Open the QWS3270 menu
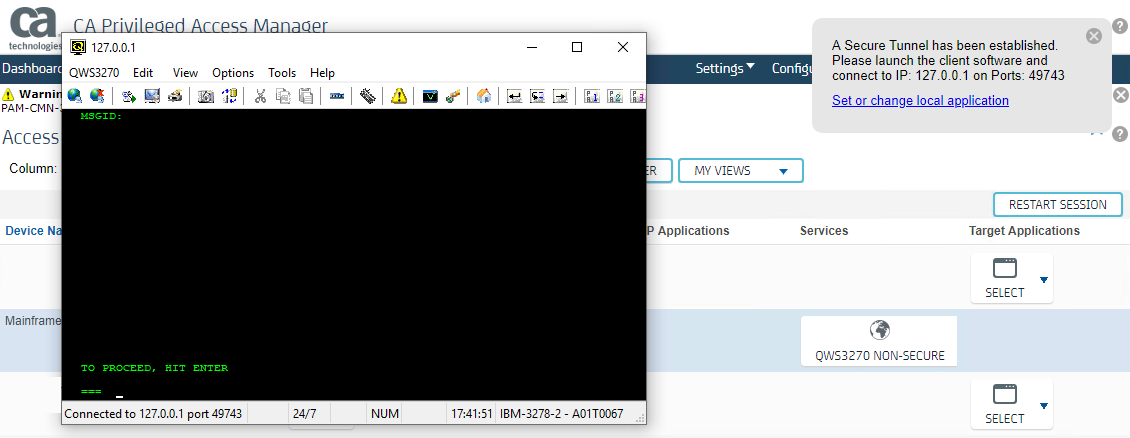The height and width of the screenshot is (438, 1130). click(94, 73)
